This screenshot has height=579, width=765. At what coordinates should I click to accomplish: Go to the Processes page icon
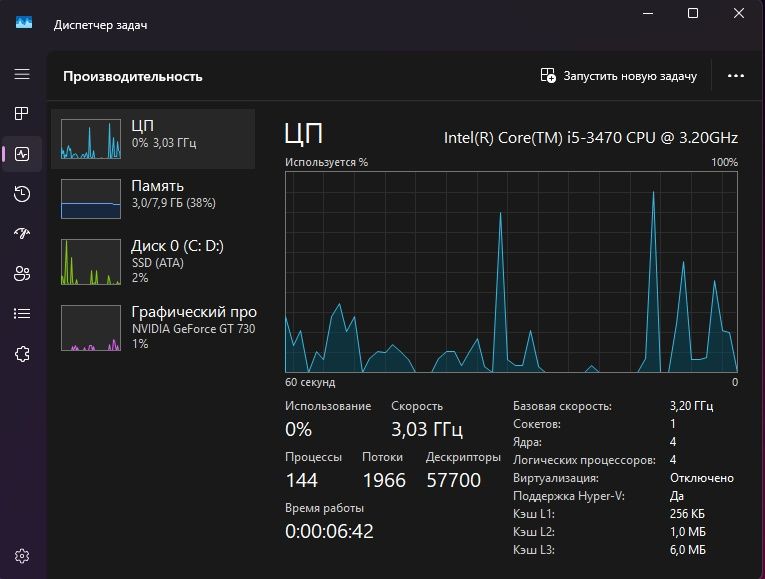(22, 114)
